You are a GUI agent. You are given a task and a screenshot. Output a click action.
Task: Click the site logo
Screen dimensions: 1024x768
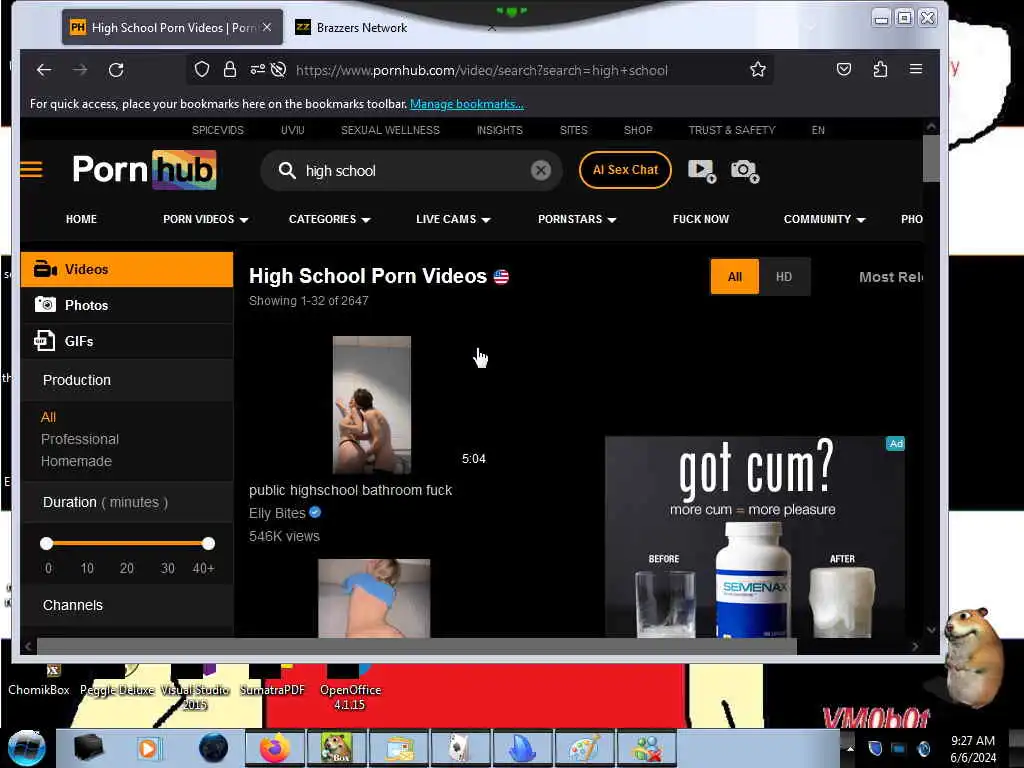point(144,170)
